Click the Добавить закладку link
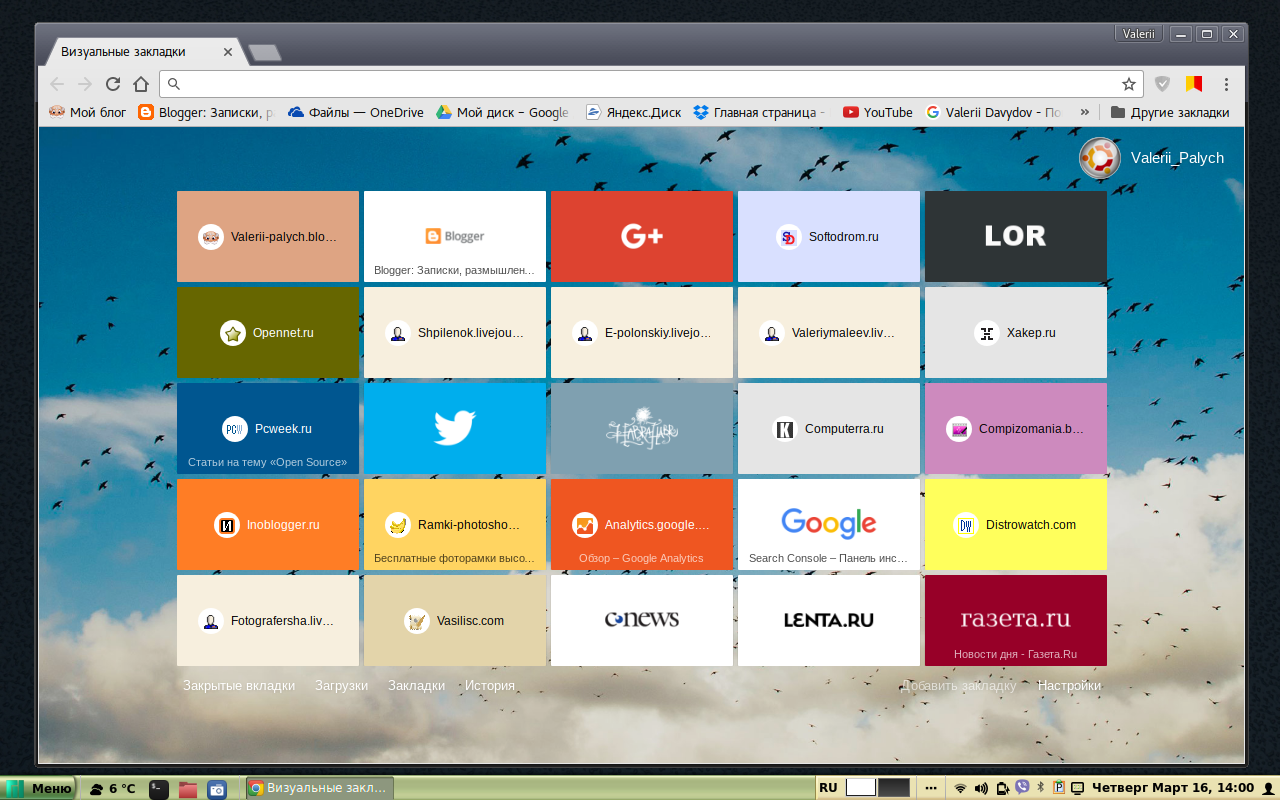Viewport: 1280px width, 800px height. coord(959,686)
